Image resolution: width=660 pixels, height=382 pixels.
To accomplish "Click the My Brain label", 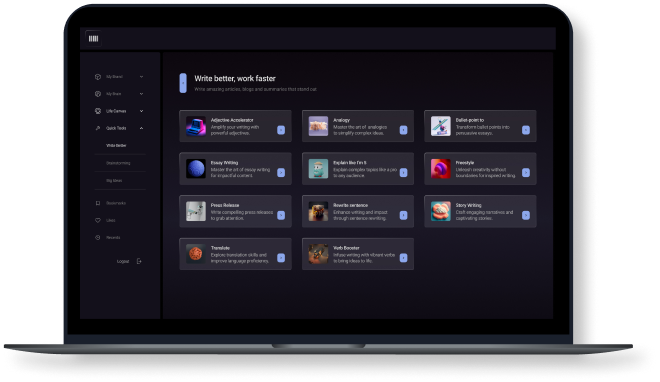I will 114,94.
